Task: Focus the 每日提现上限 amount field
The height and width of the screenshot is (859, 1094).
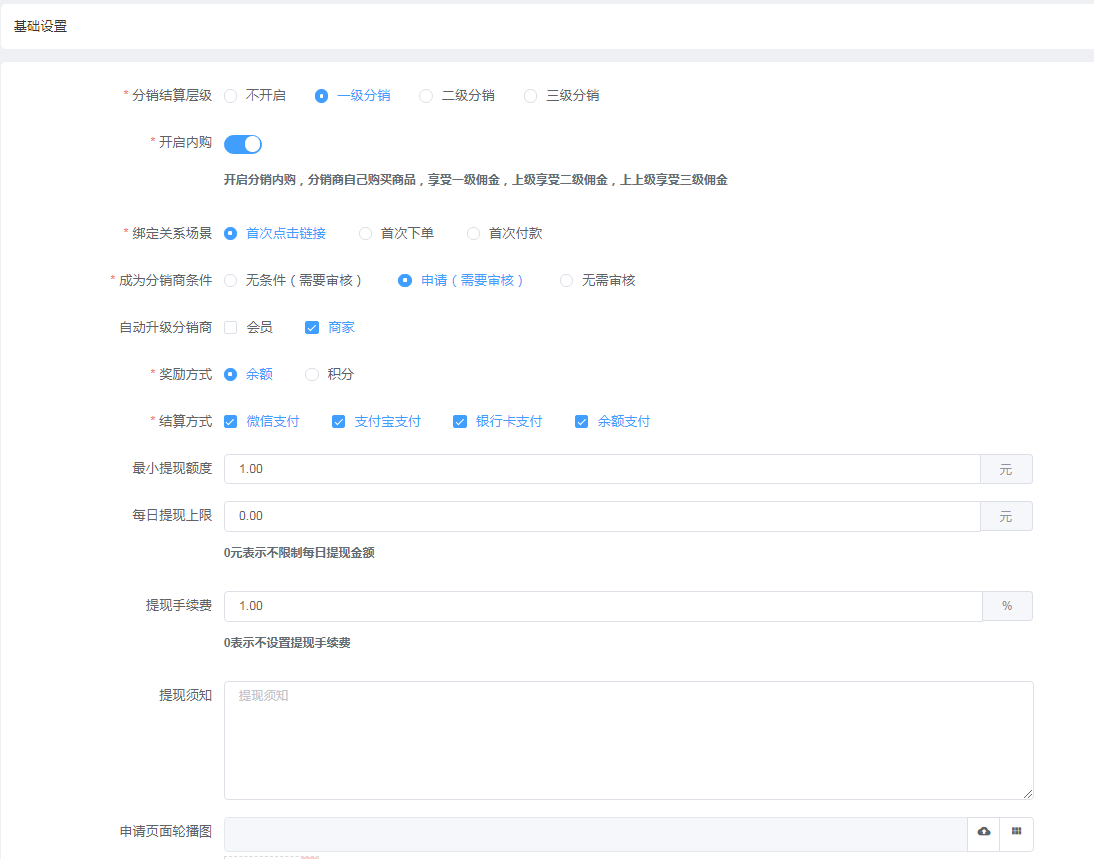Action: click(x=600, y=516)
